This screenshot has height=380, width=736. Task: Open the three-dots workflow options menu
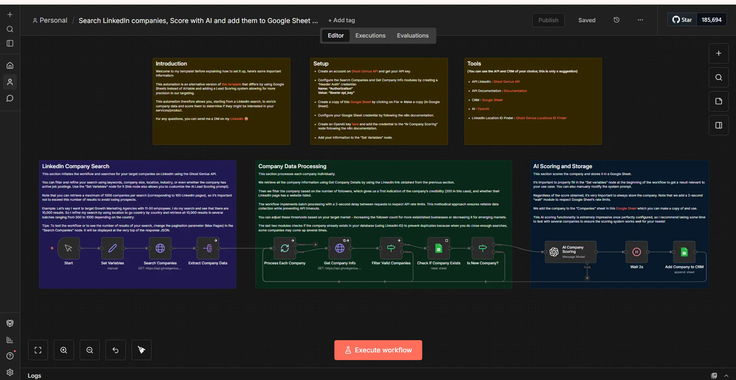pos(640,20)
